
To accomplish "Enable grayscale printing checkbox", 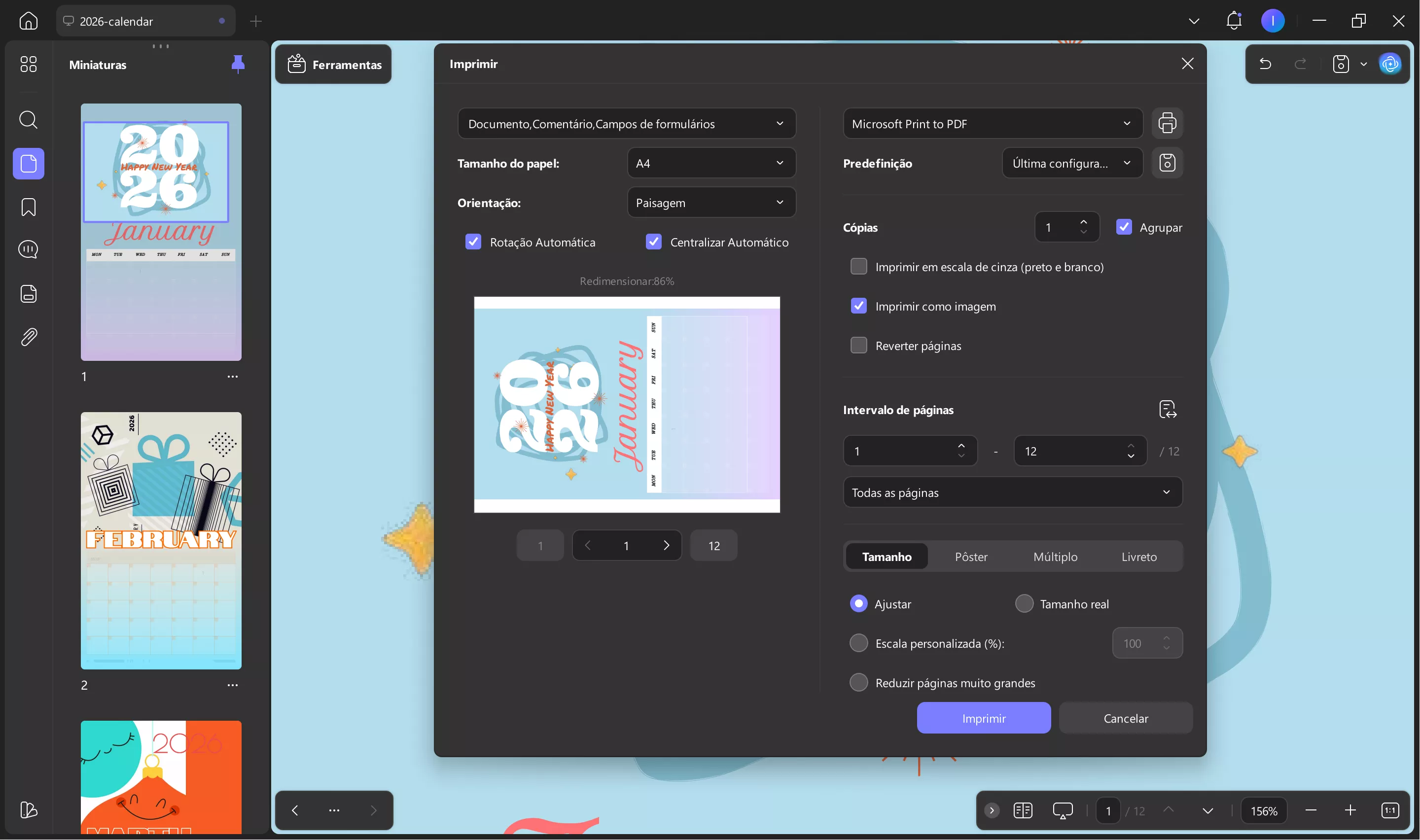I will point(858,267).
